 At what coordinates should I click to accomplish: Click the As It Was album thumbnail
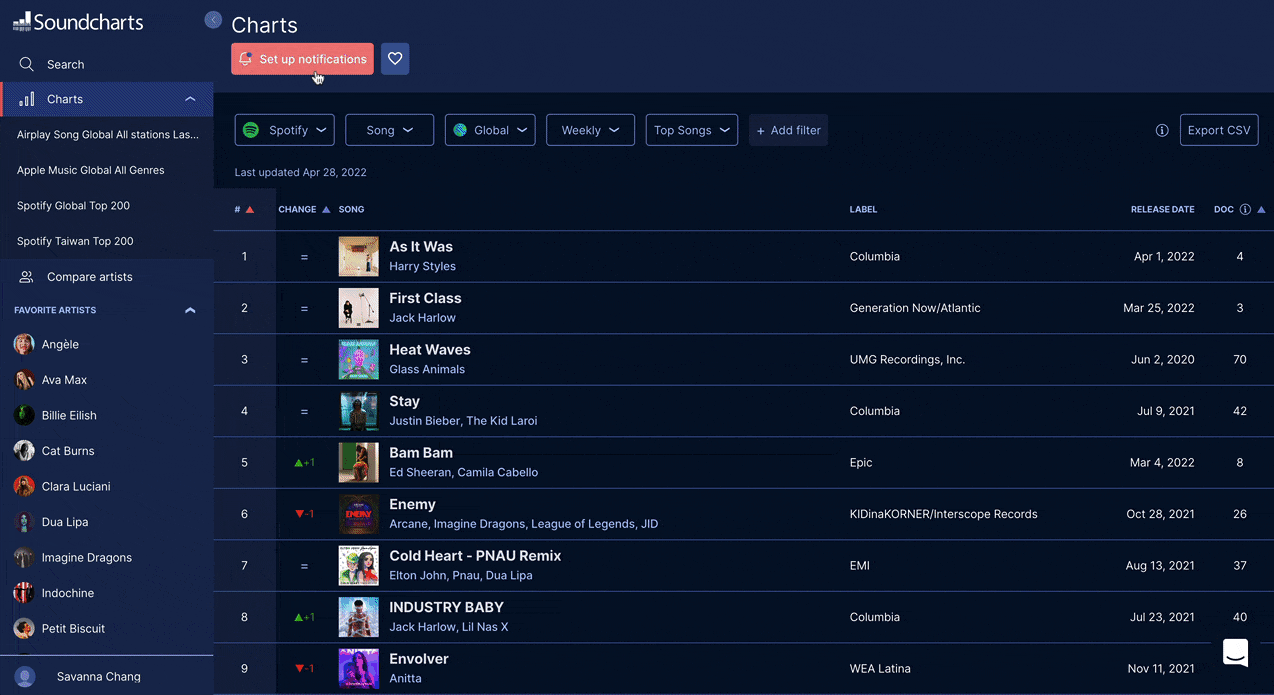[358, 257]
